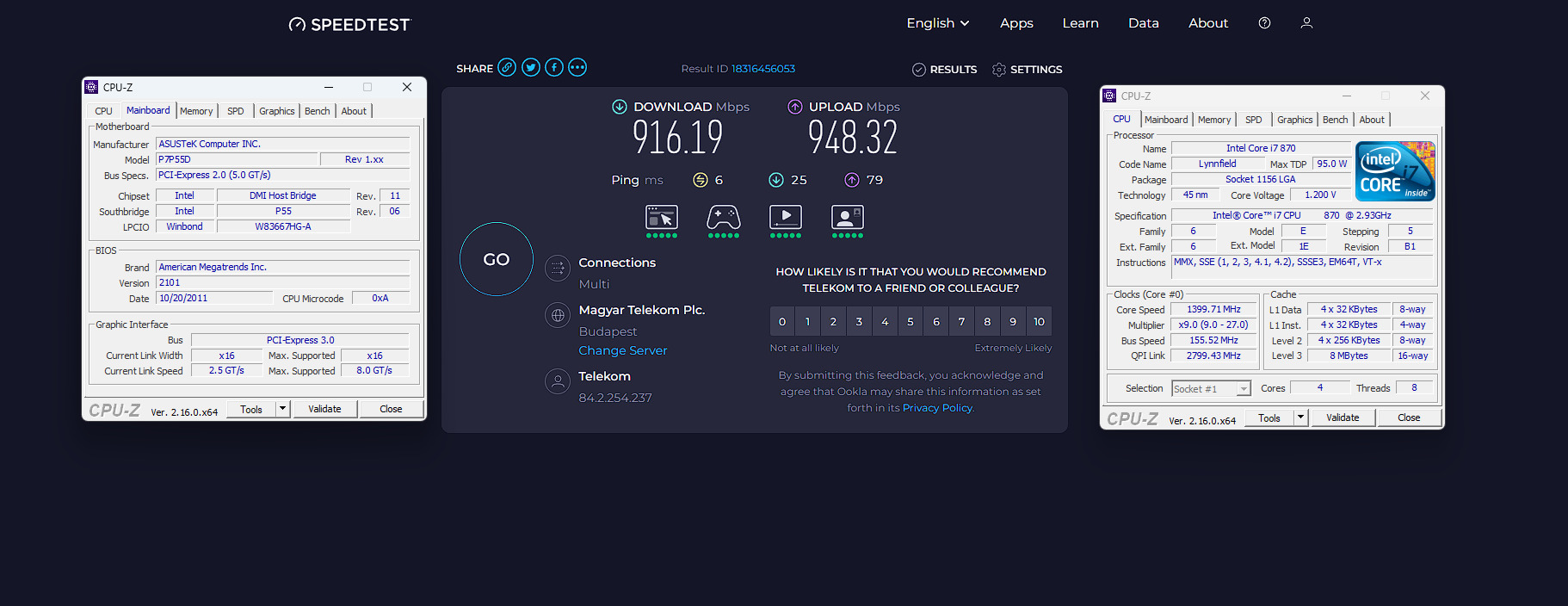Choose rating 7 for Telekom
Image resolution: width=1568 pixels, height=606 pixels.
coord(961,322)
